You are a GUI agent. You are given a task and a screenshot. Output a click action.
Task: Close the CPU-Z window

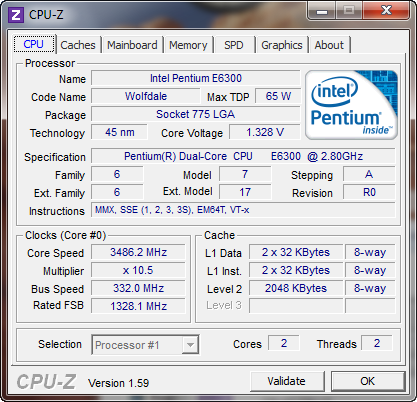(x=386, y=11)
